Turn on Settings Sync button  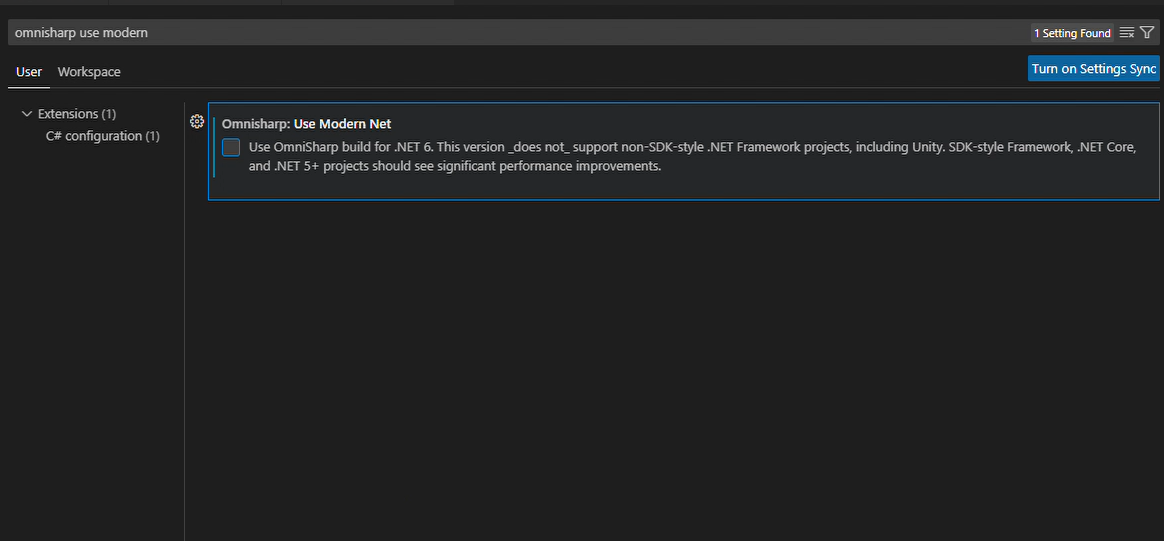1093,68
